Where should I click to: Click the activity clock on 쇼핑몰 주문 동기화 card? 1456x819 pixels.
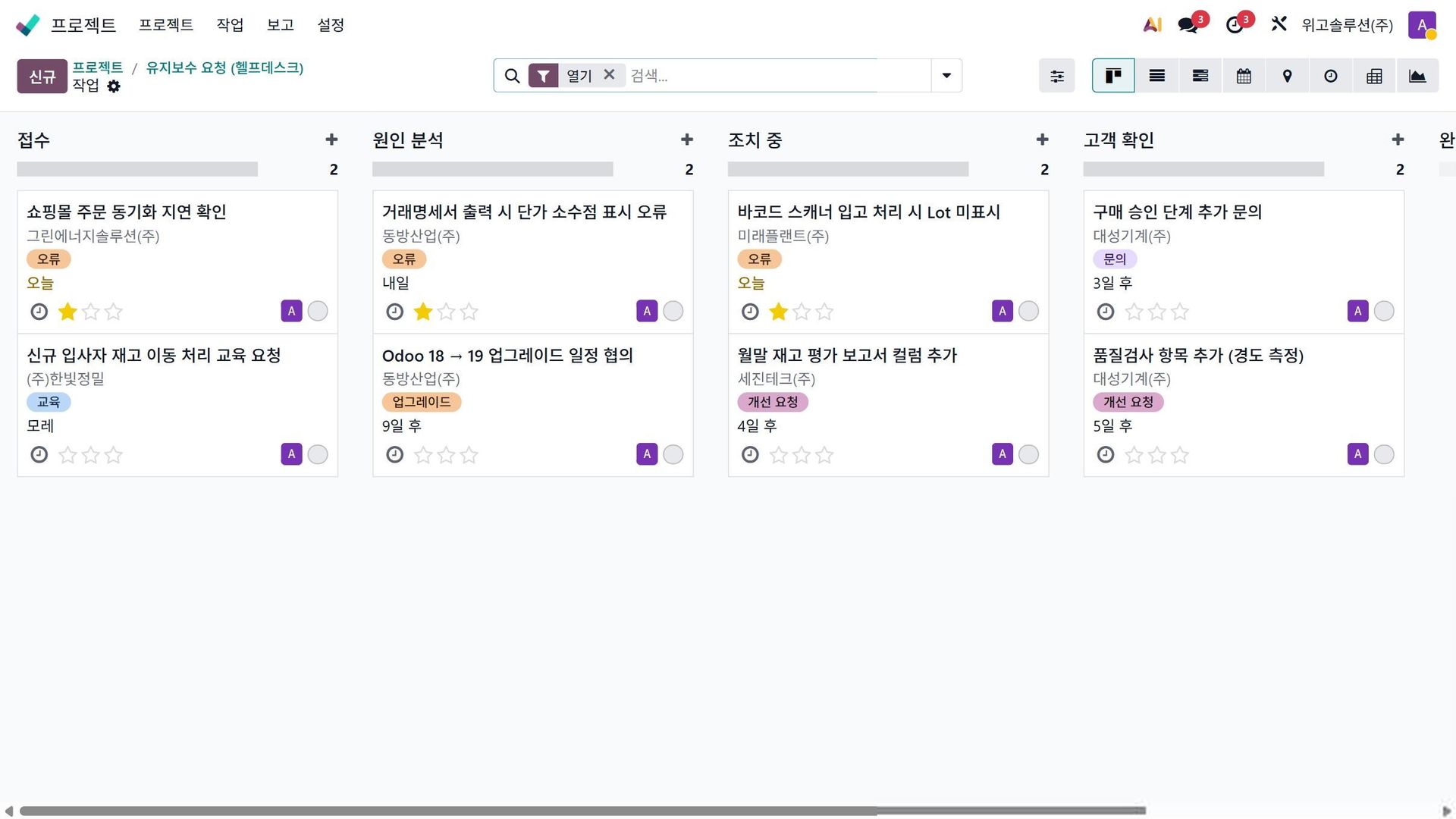[x=39, y=312]
